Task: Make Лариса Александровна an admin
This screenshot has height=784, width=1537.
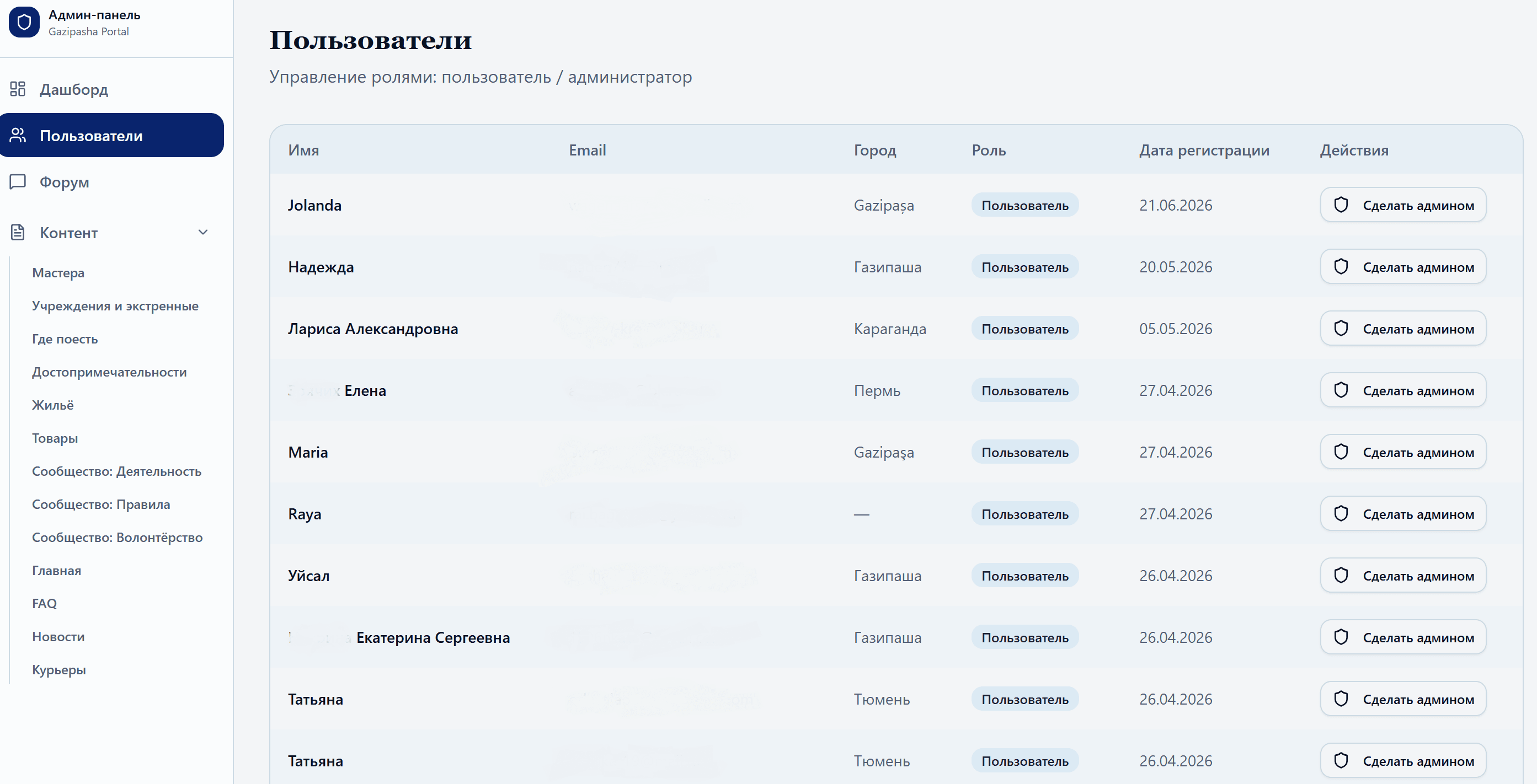Action: point(1403,329)
